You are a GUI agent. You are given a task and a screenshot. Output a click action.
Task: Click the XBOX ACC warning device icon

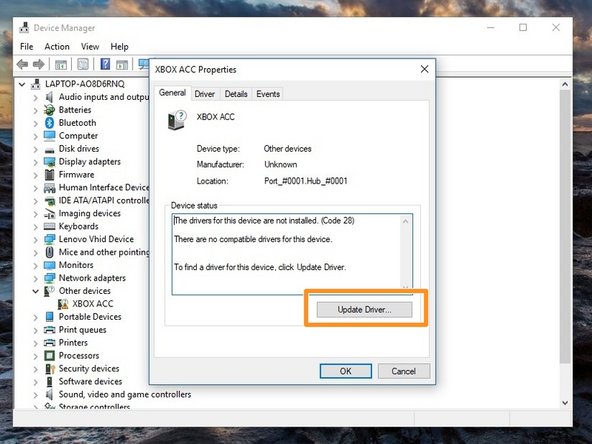click(63, 304)
